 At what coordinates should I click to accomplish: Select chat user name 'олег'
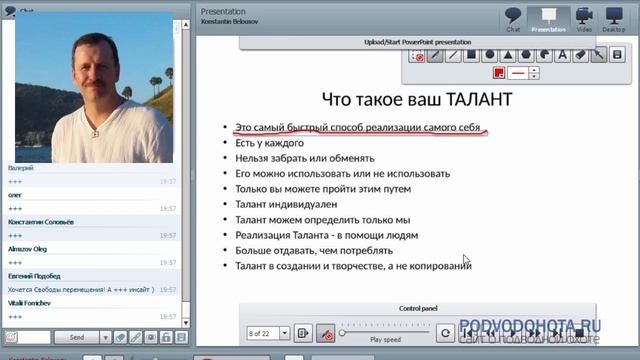(x=15, y=195)
